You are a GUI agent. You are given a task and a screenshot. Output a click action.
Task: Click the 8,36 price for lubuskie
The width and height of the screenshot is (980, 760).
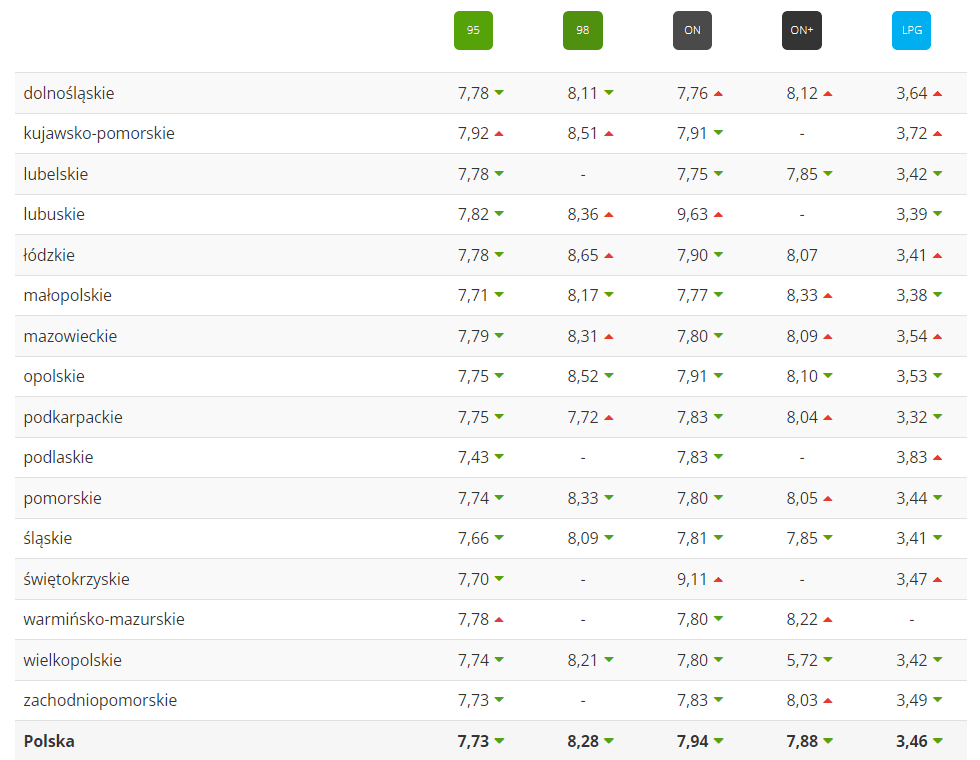582,214
